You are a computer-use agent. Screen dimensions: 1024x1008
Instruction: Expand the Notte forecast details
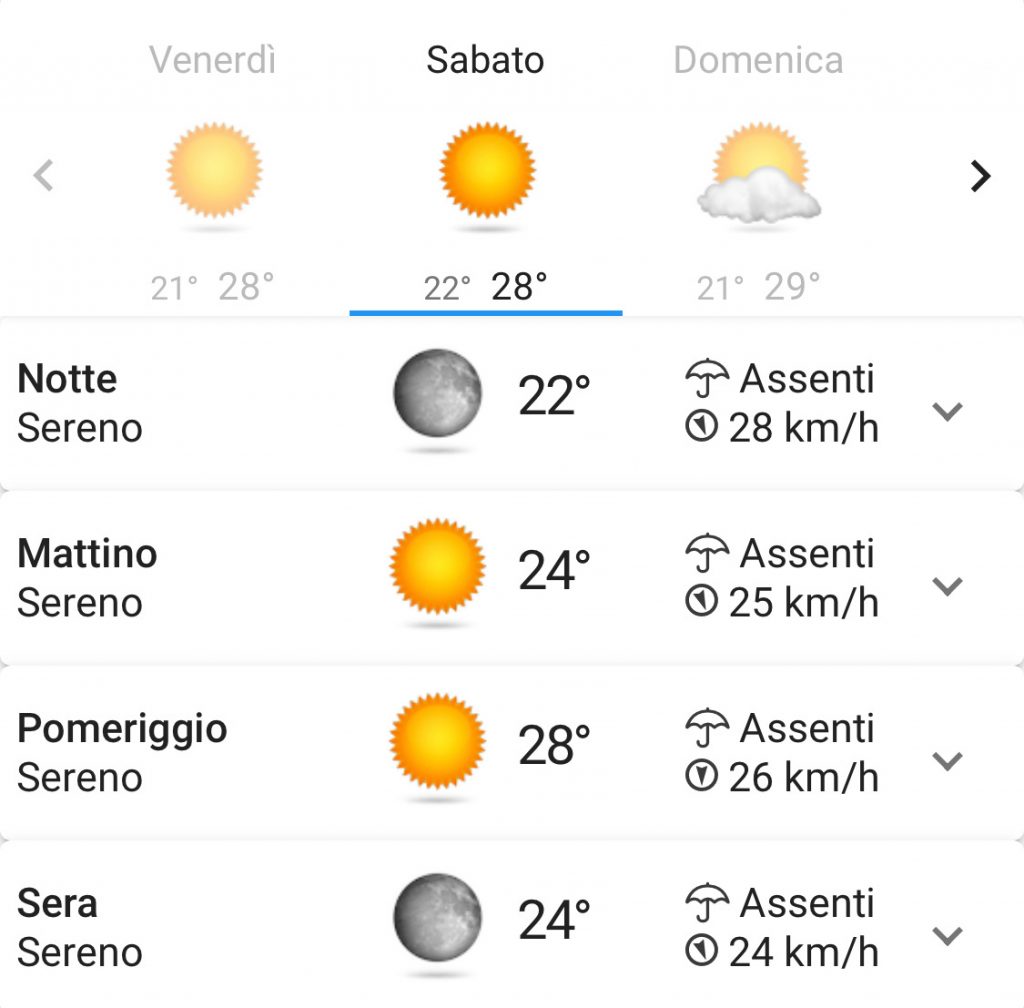click(x=948, y=411)
